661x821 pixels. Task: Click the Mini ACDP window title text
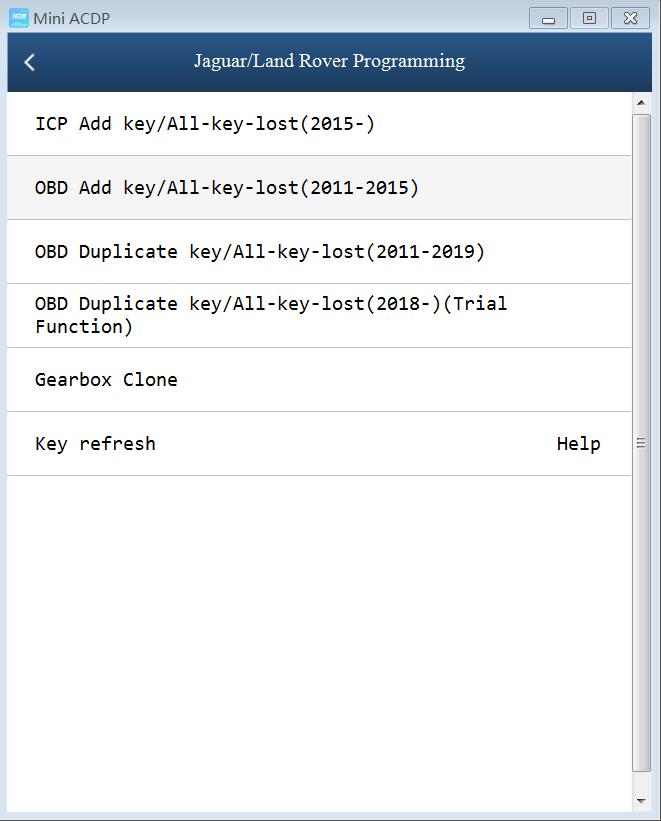click(72, 19)
